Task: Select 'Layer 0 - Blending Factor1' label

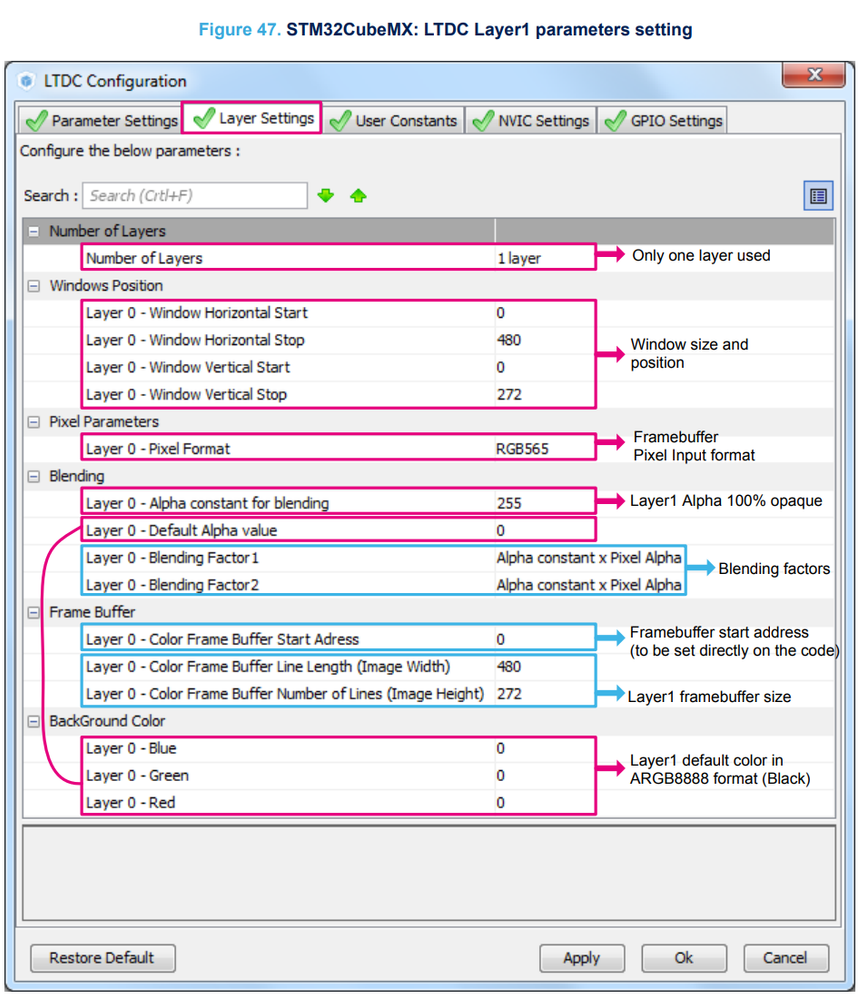Action: [172, 557]
